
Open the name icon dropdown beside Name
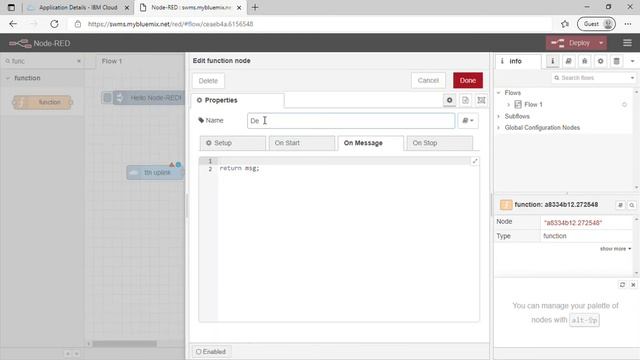468,120
